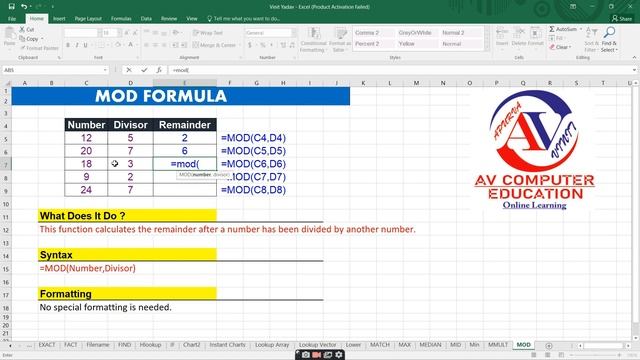Toggle Underline formatting
The width and height of the screenshot is (640, 360).
coord(85,45)
